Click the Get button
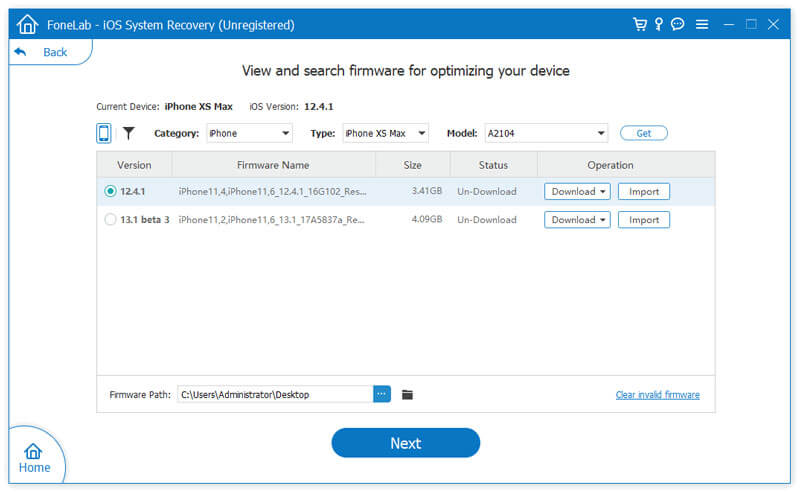 [643, 133]
